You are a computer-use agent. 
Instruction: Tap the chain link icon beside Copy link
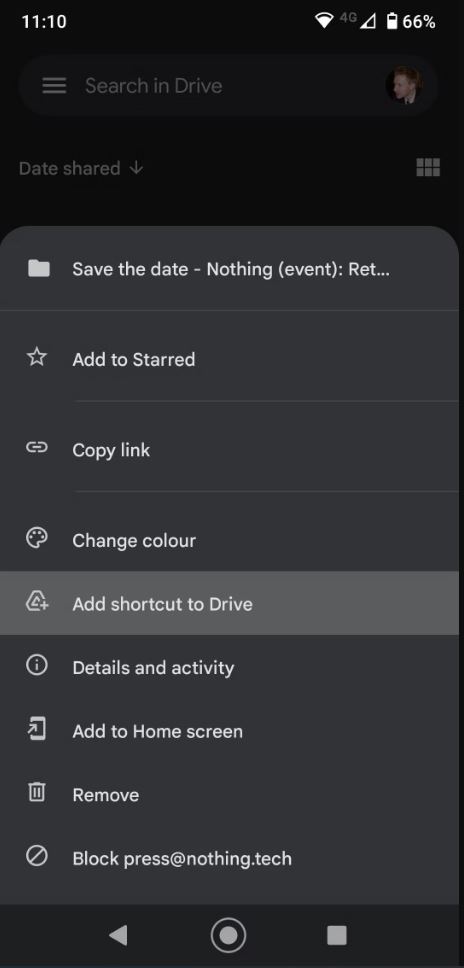[37, 448]
